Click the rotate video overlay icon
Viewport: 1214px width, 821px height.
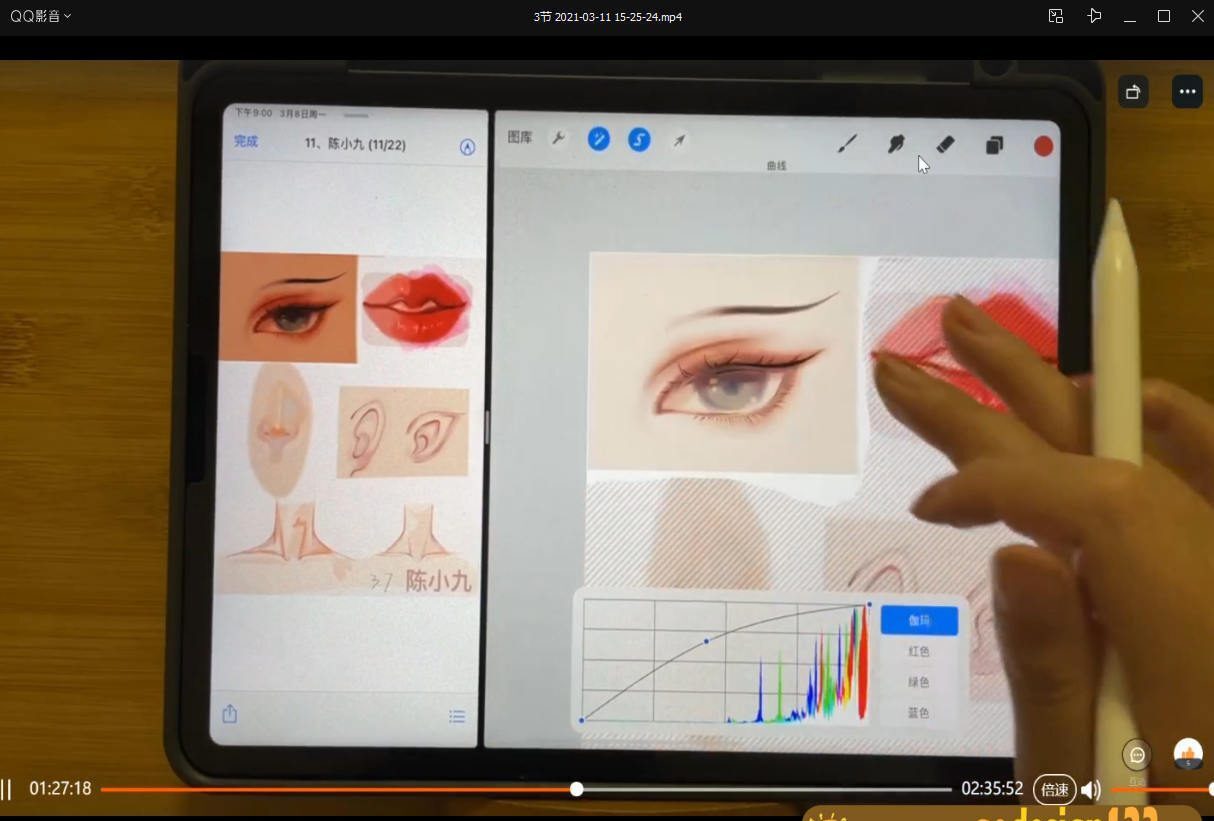(x=1133, y=92)
